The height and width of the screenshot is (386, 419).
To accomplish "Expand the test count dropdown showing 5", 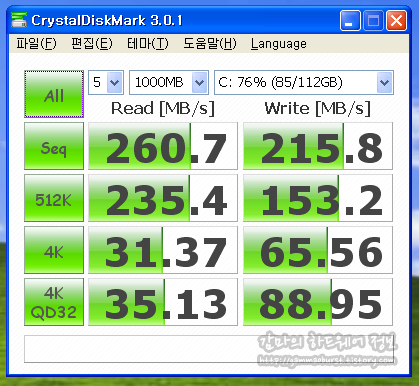I will pos(115,82).
